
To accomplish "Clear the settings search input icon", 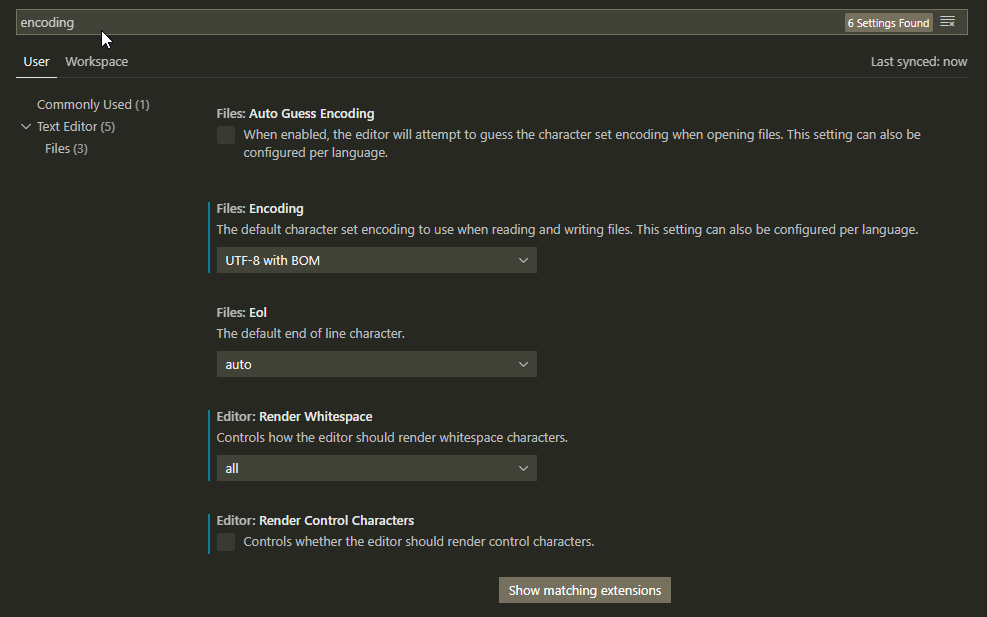I will (x=947, y=22).
